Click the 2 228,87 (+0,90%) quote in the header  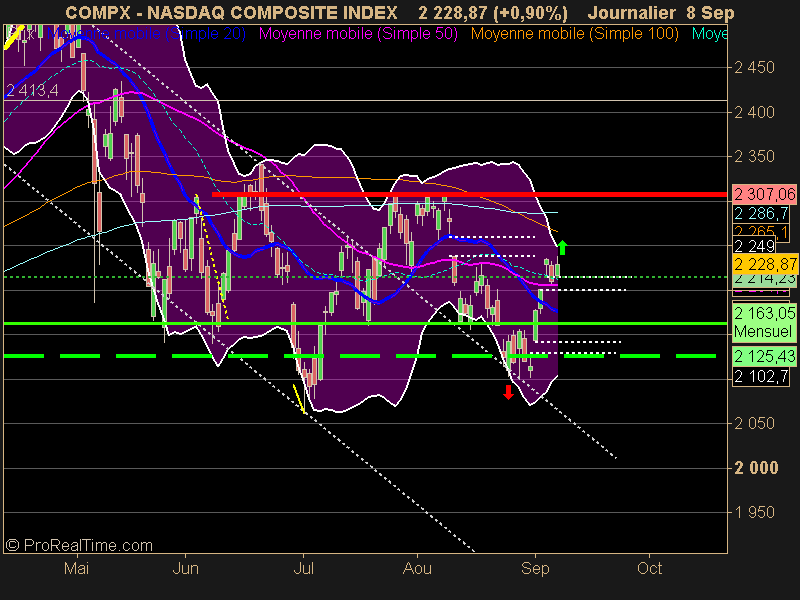pyautogui.click(x=492, y=13)
